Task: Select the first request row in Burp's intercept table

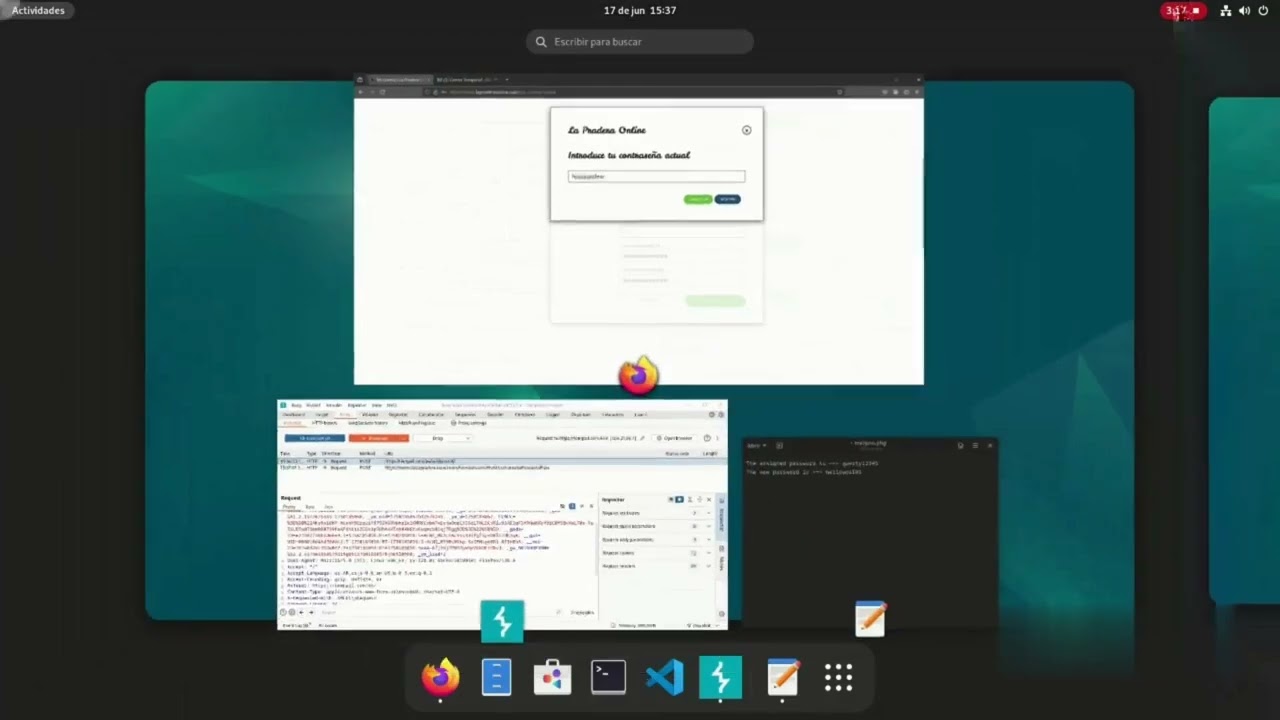Action: (x=500, y=461)
